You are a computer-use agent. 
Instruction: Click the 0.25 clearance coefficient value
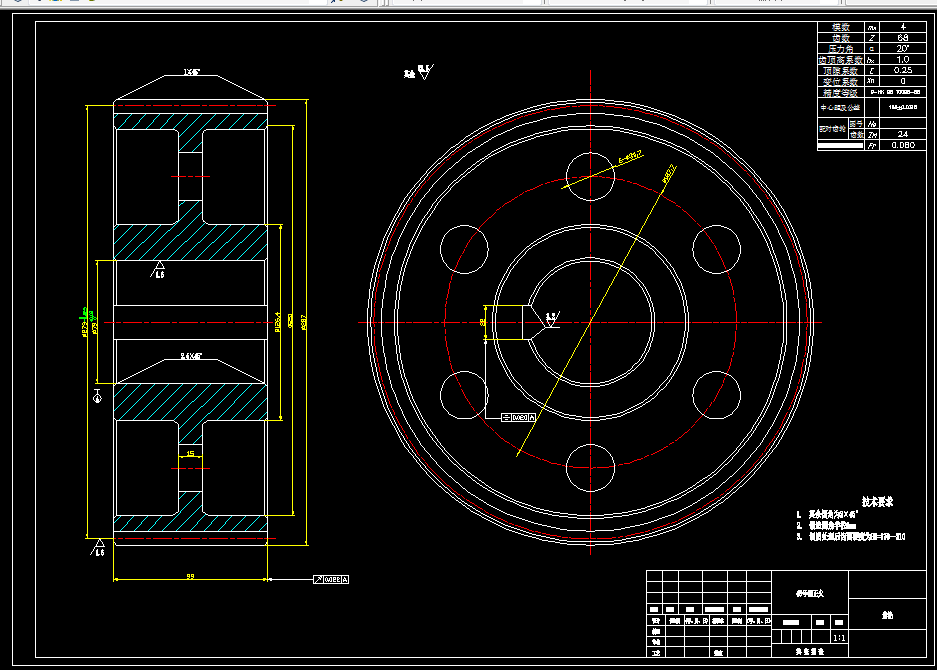click(903, 71)
